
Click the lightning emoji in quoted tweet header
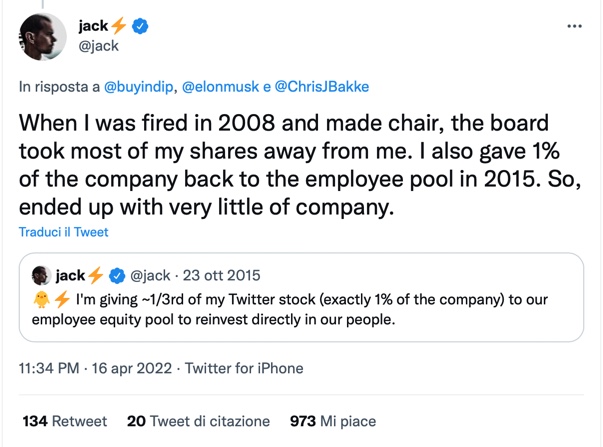click(x=96, y=275)
